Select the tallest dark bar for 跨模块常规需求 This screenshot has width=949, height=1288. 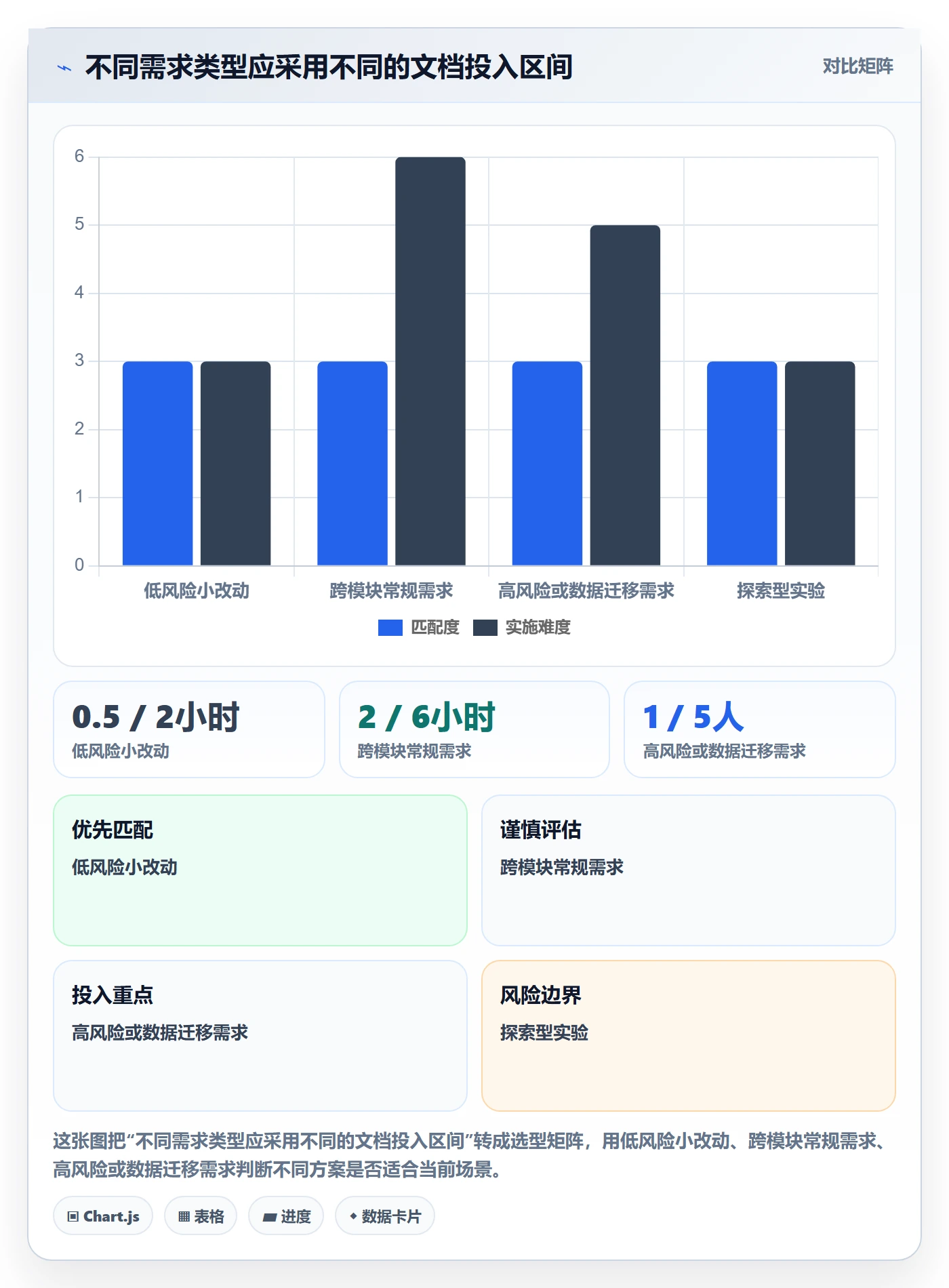430,361
